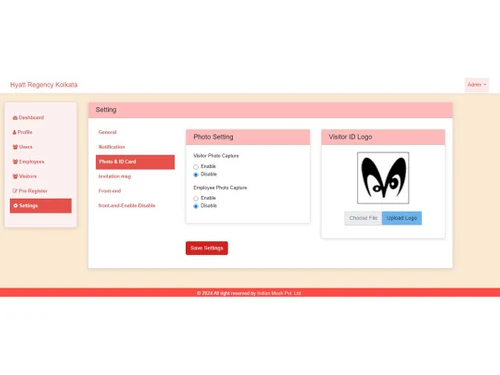Click the Settings gear icon

(15, 206)
